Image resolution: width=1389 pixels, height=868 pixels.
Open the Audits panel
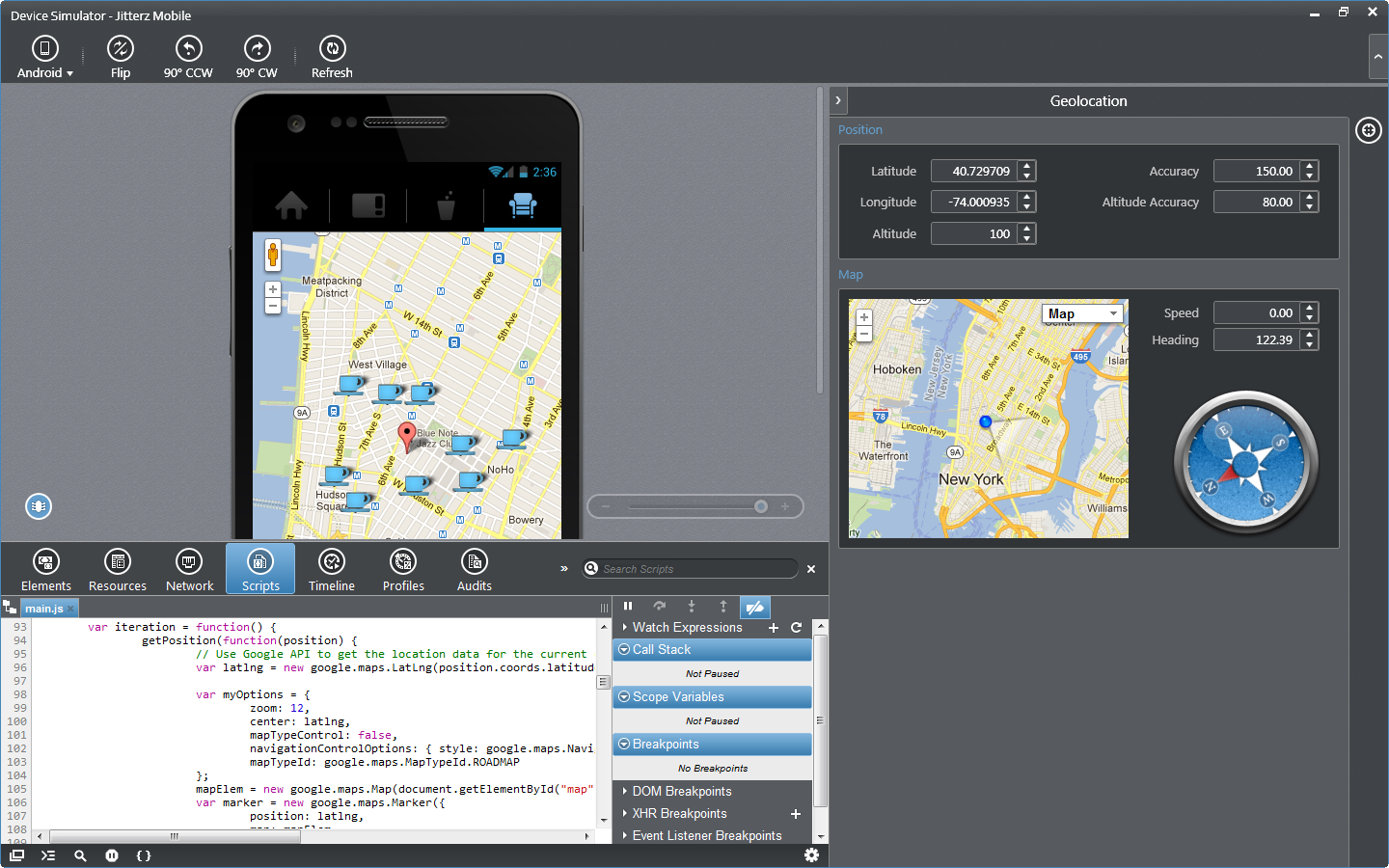(x=474, y=569)
